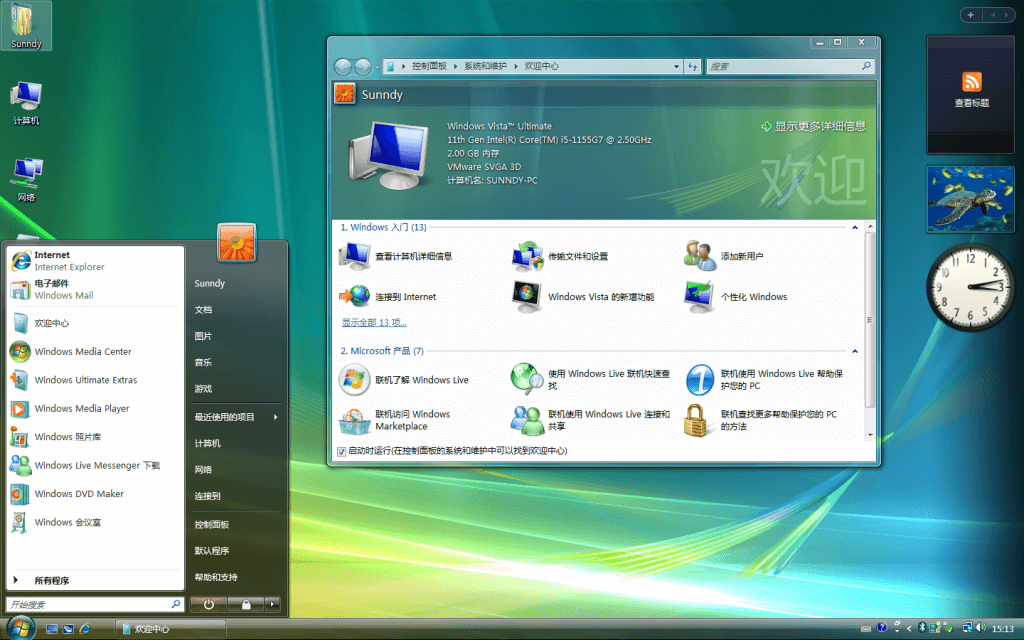The image size is (1024, 640).
Task: Select 个性化 Windows item
Action: tap(736, 296)
